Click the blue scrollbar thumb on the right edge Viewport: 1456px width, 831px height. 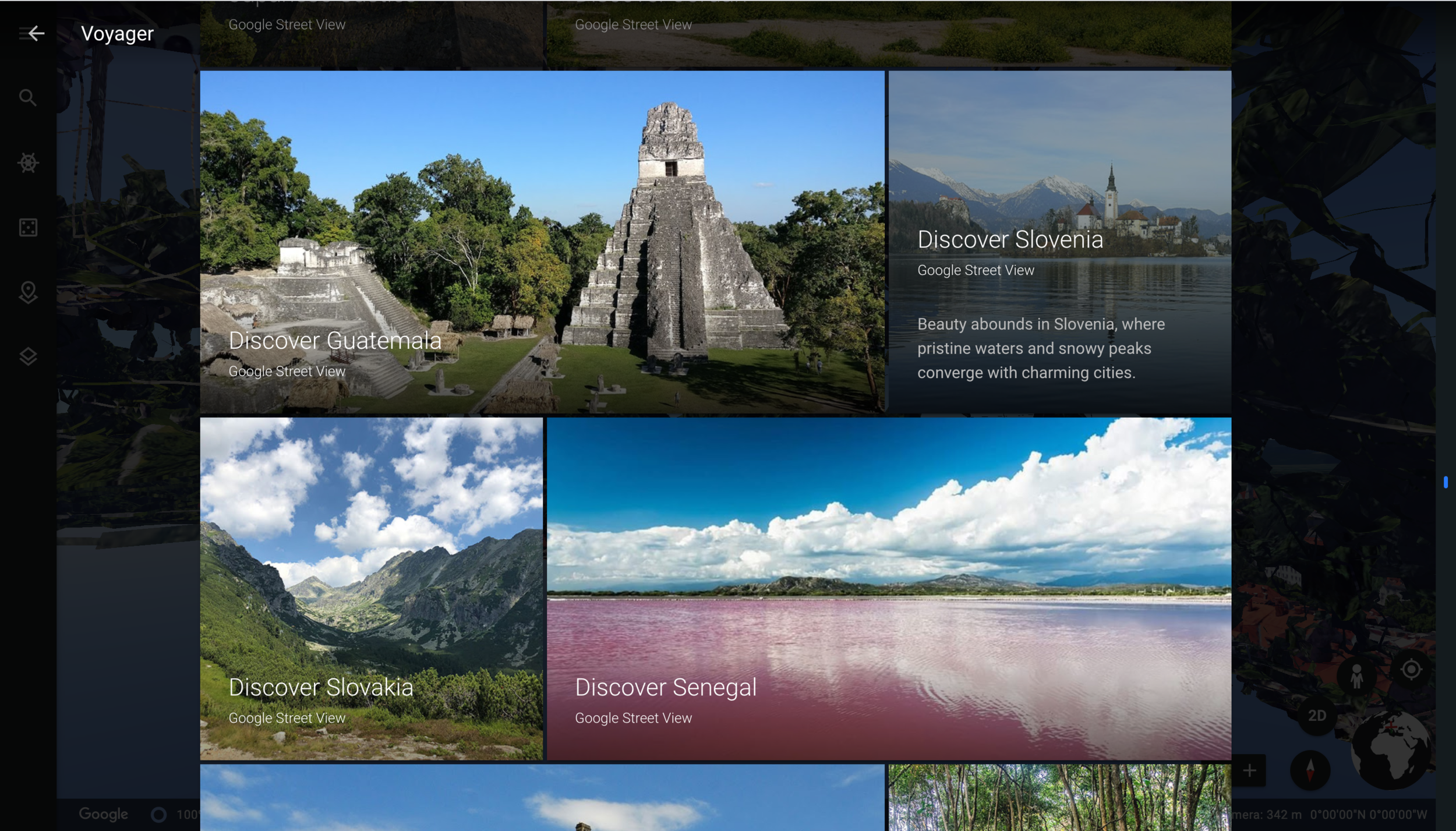1446,482
